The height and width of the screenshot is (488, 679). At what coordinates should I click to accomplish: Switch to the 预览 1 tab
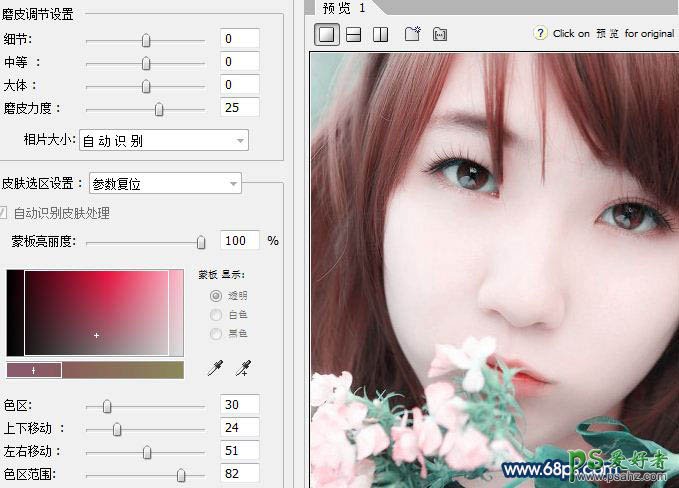[x=341, y=8]
